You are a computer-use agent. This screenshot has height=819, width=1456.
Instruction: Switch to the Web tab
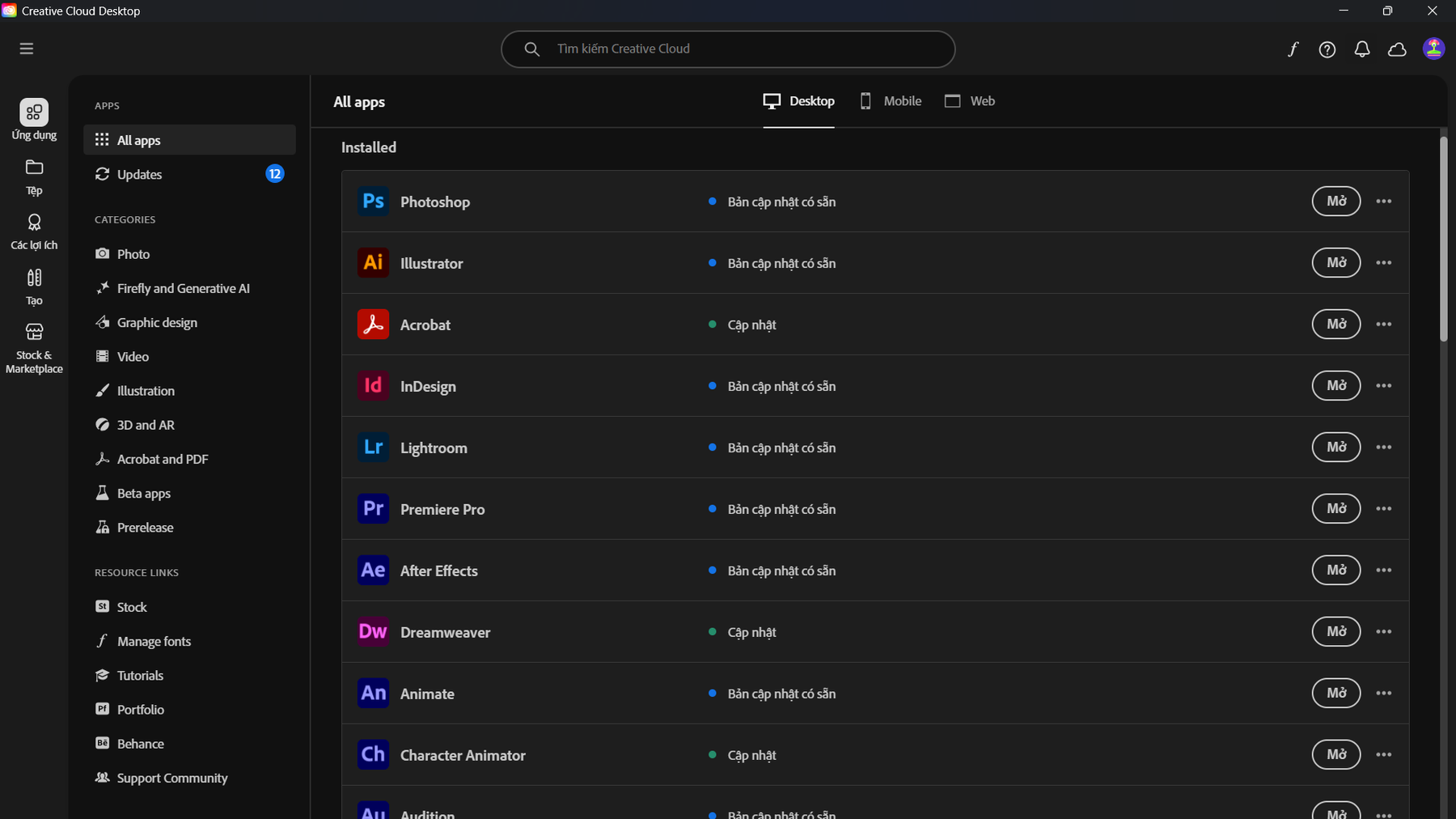[970, 101]
